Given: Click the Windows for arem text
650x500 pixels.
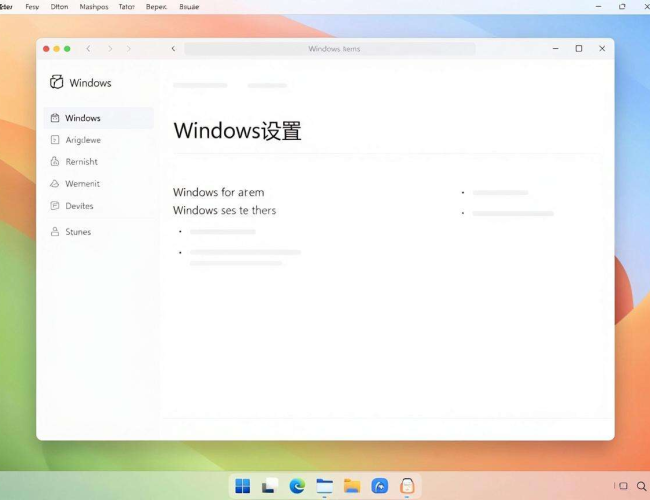Looking at the screenshot, I should tap(218, 192).
